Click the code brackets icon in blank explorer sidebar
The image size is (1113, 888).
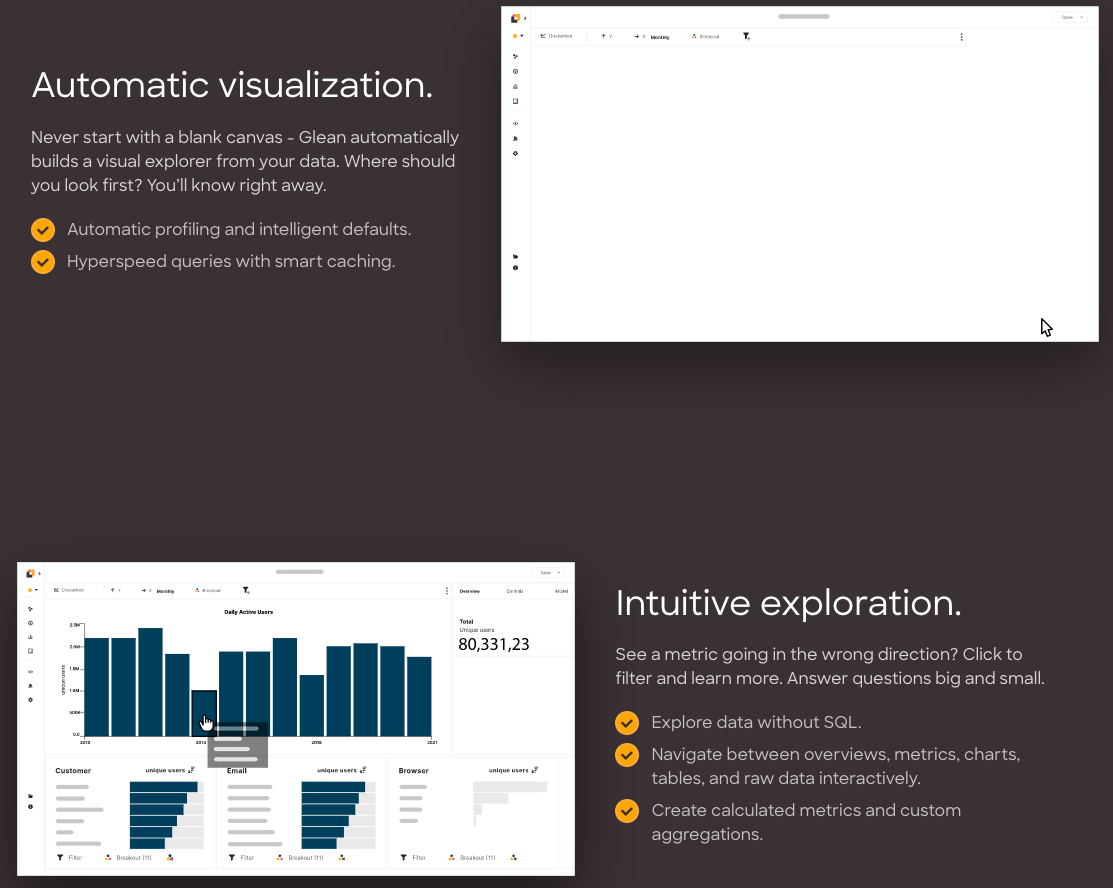tap(515, 124)
